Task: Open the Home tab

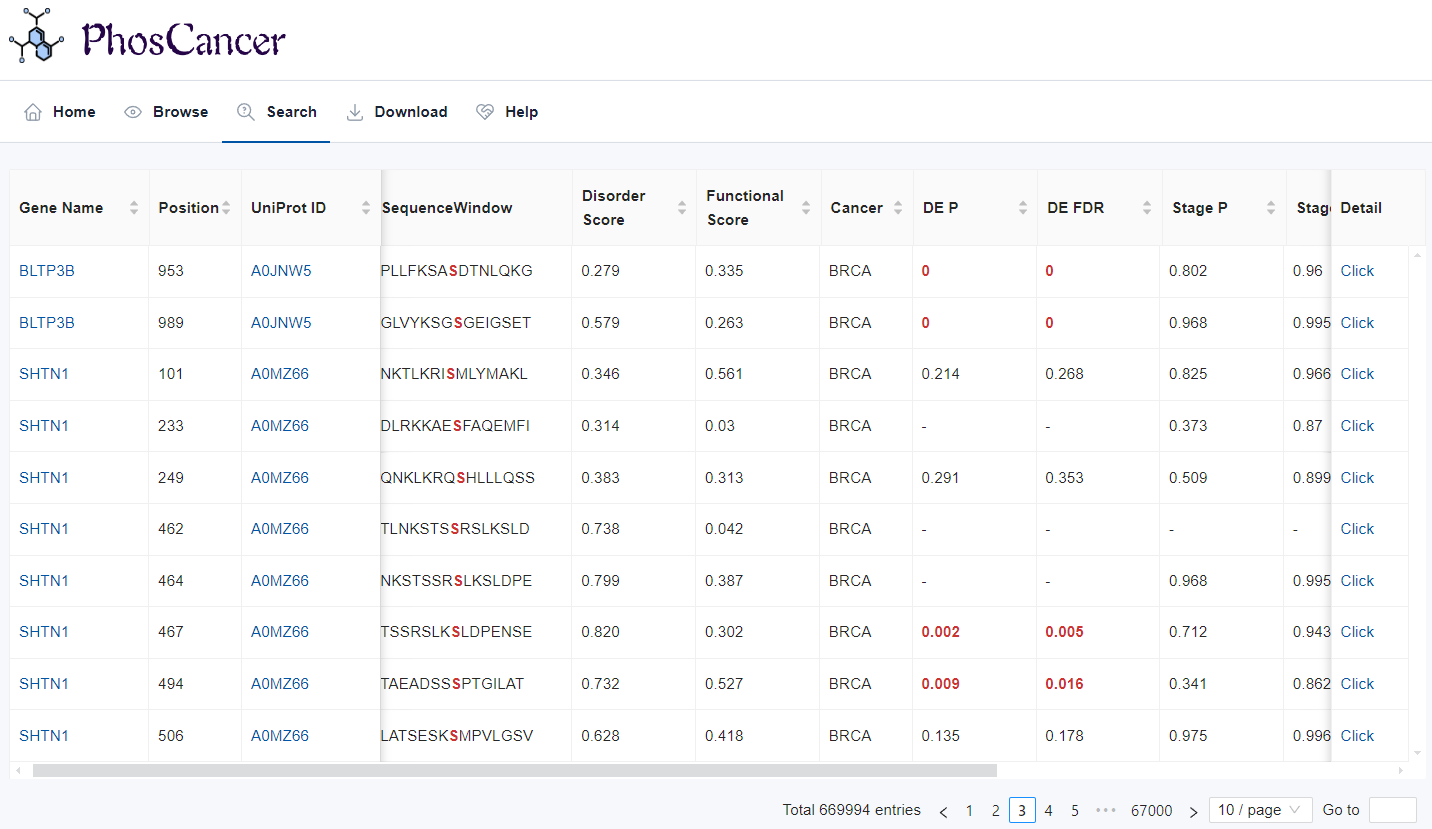Action: (x=60, y=112)
